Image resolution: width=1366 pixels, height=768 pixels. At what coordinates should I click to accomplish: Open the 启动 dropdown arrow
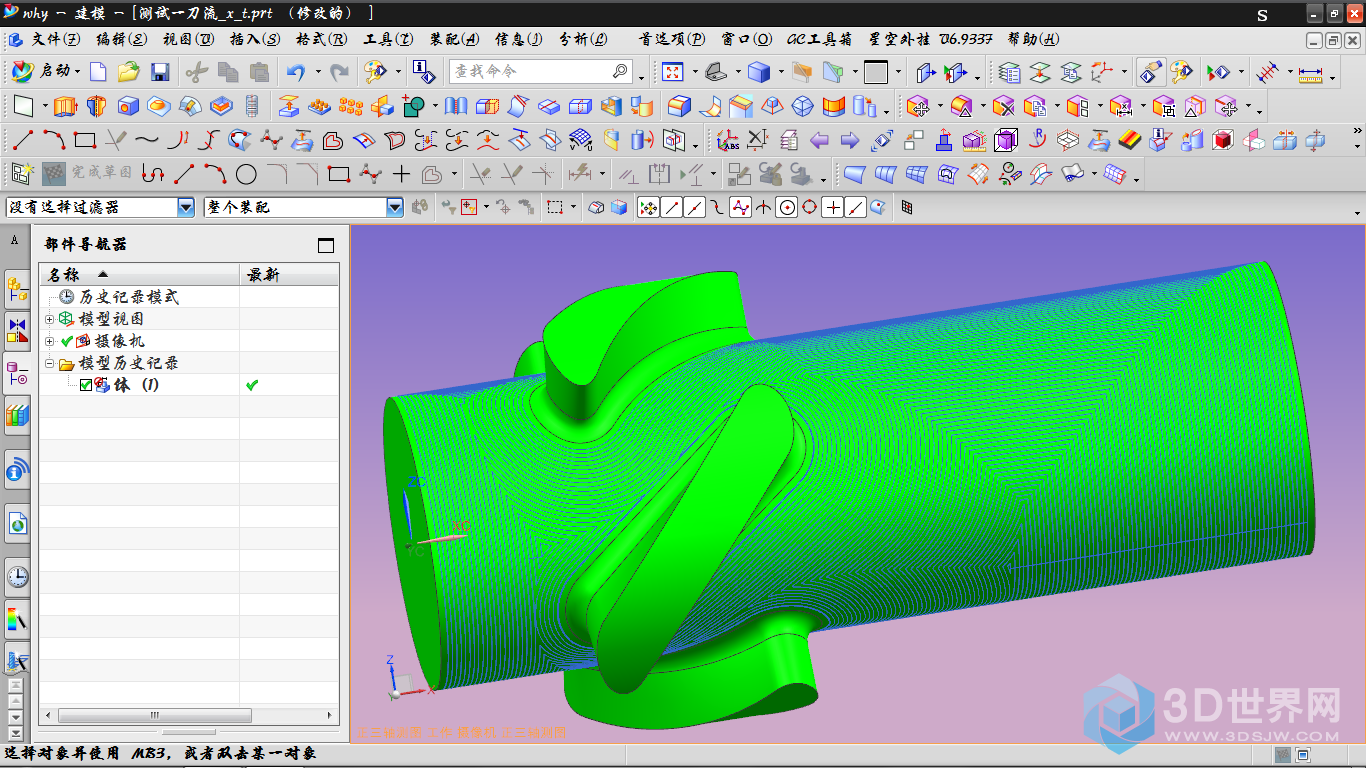click(x=78, y=72)
